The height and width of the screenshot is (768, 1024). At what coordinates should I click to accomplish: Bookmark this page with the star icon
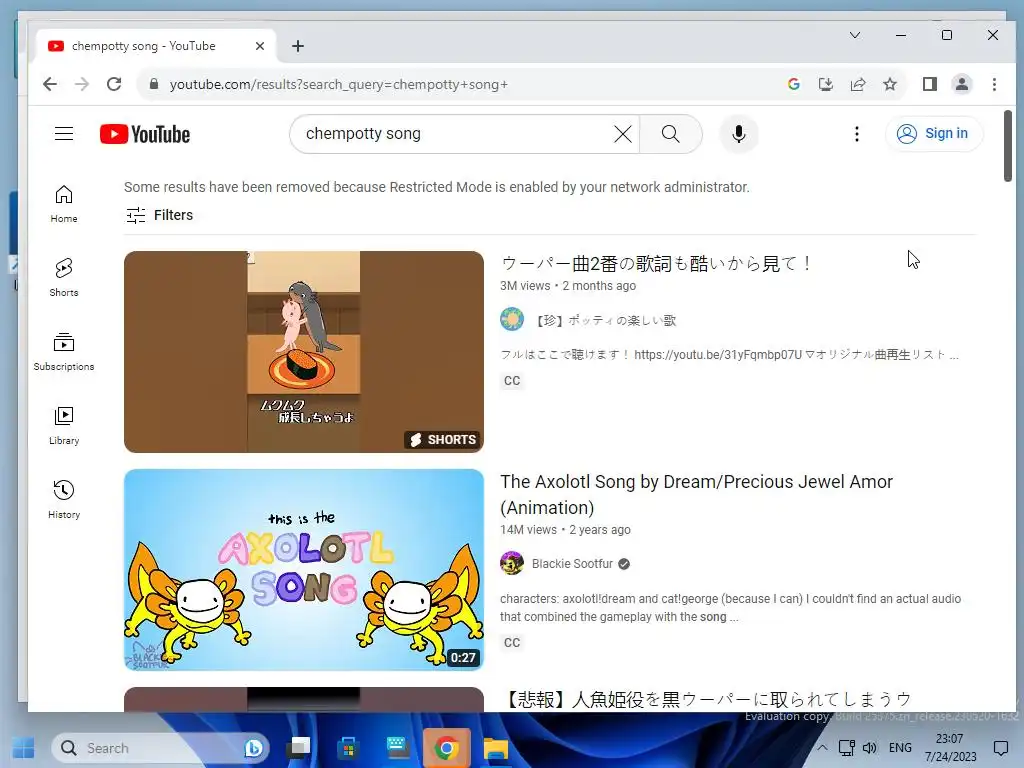[x=890, y=84]
